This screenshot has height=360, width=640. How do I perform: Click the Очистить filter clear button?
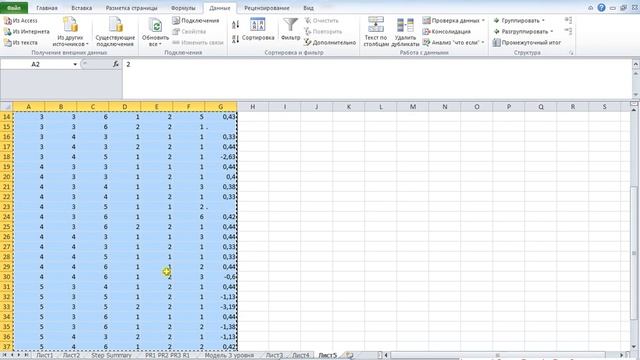(321, 20)
